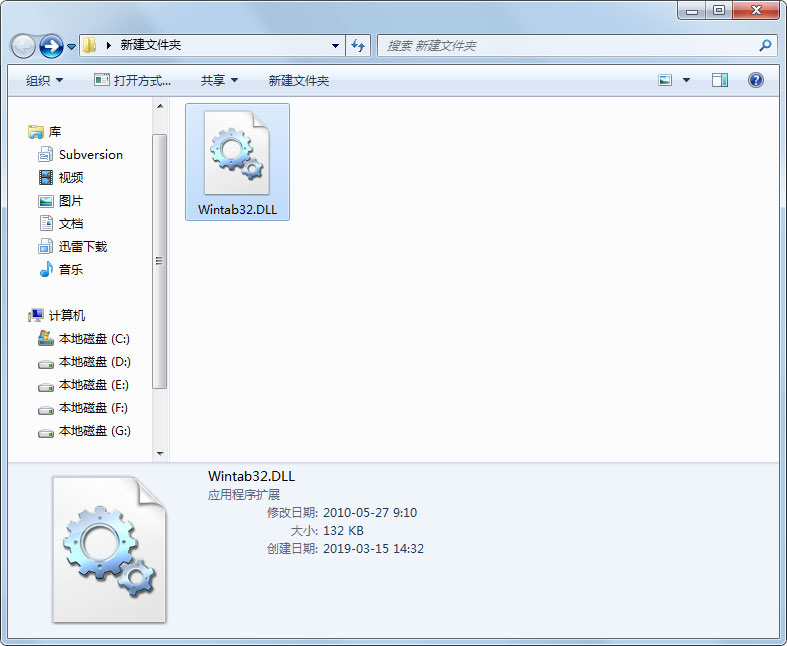Click the magnifier search icon
Viewport: 787px width, 646px height.
coord(765,46)
